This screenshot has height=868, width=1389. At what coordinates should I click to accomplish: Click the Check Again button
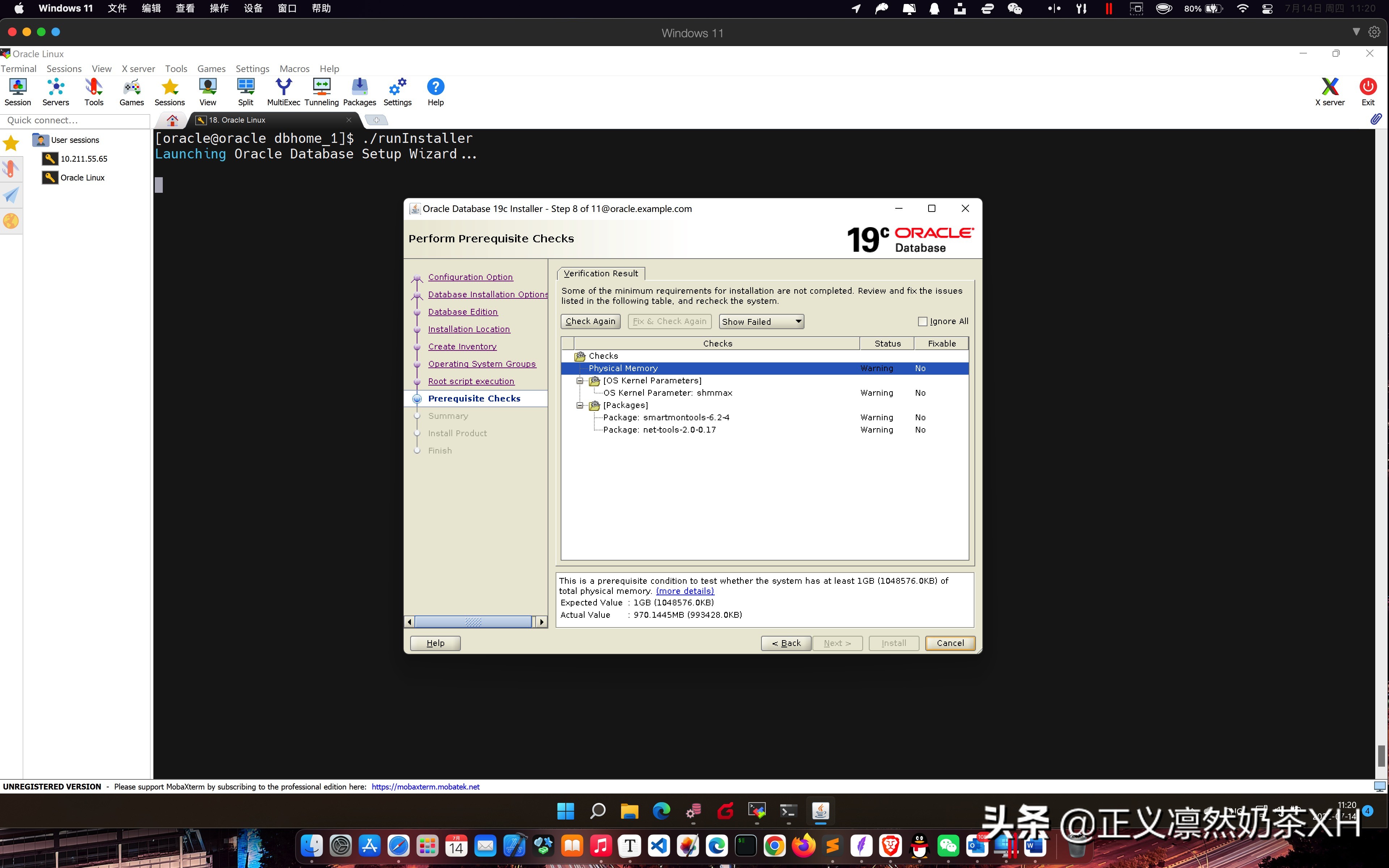(x=590, y=321)
